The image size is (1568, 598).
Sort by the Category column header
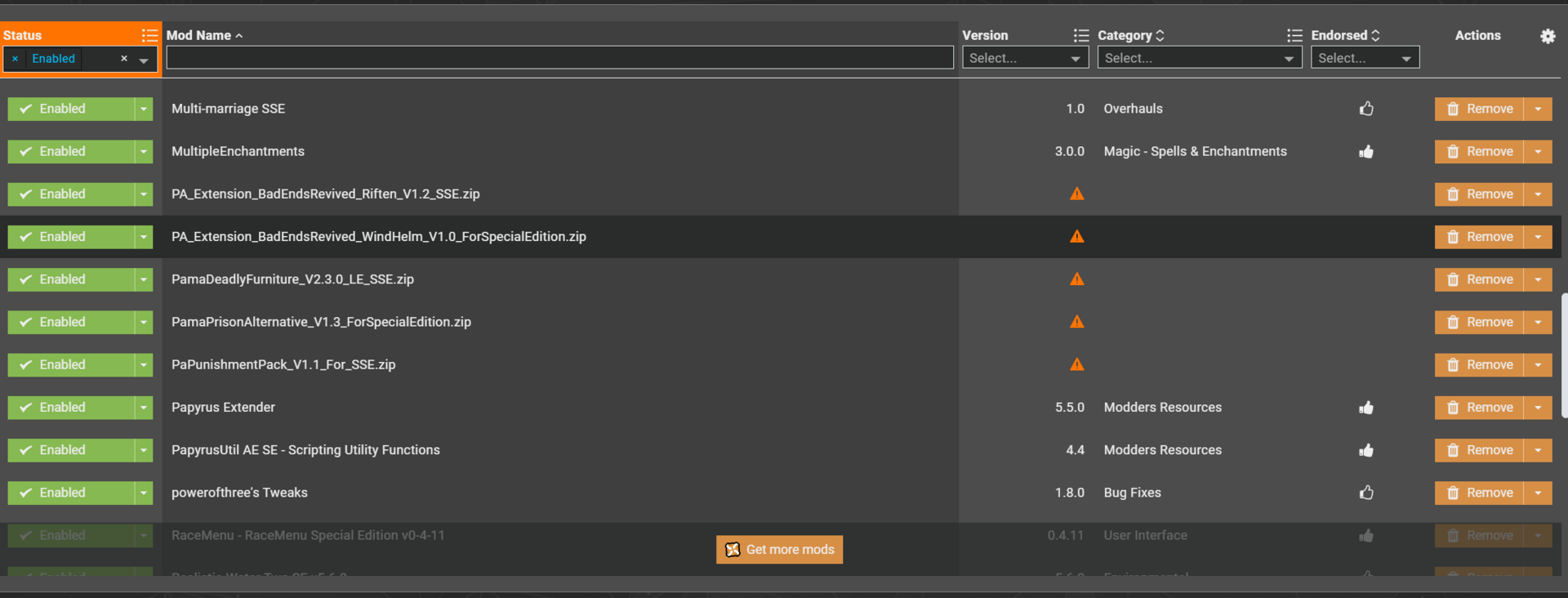pos(1131,35)
